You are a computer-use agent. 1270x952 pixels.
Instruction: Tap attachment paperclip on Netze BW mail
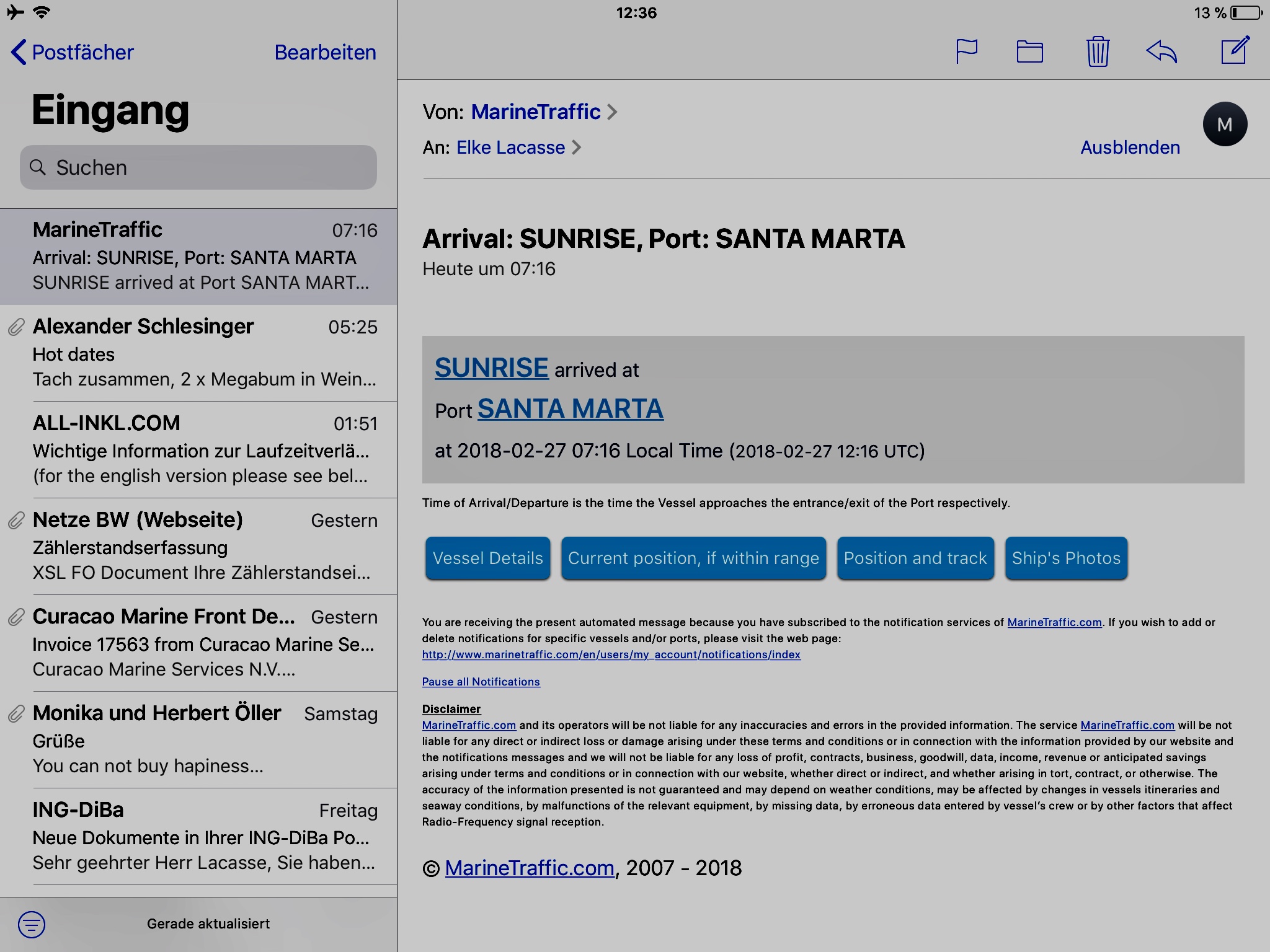16,520
